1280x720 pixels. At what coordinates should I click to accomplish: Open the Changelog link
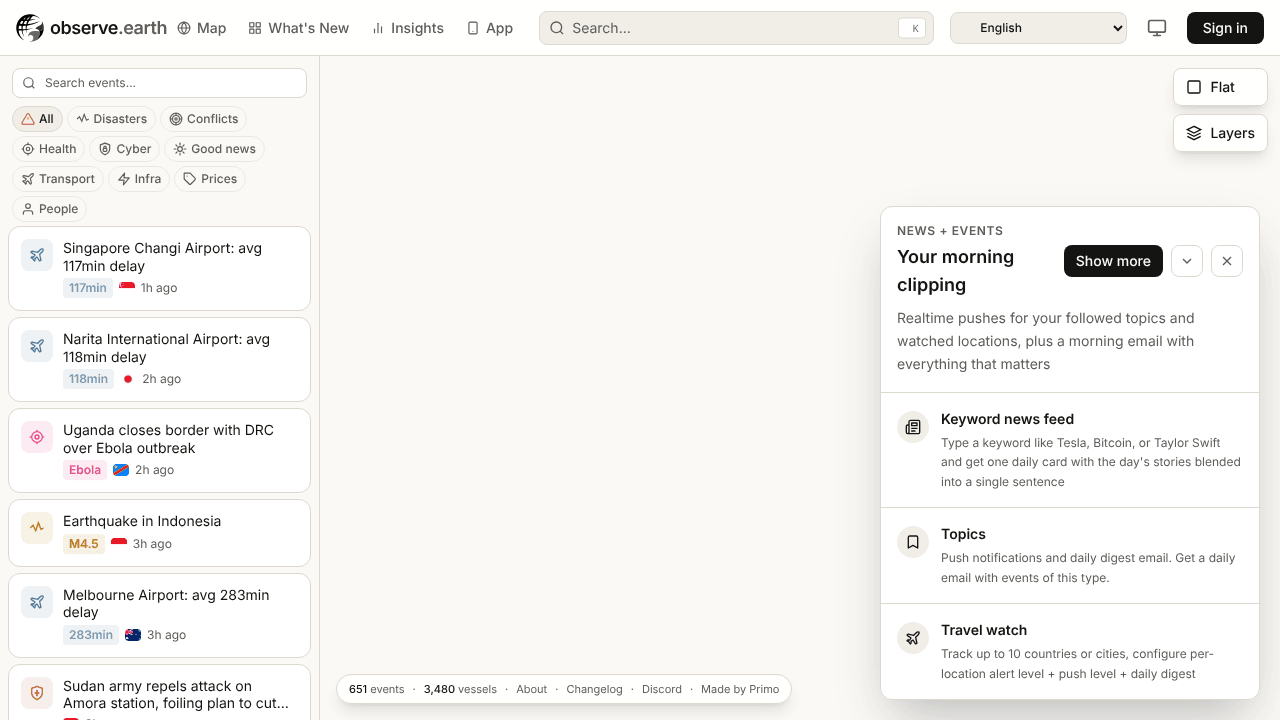click(594, 689)
